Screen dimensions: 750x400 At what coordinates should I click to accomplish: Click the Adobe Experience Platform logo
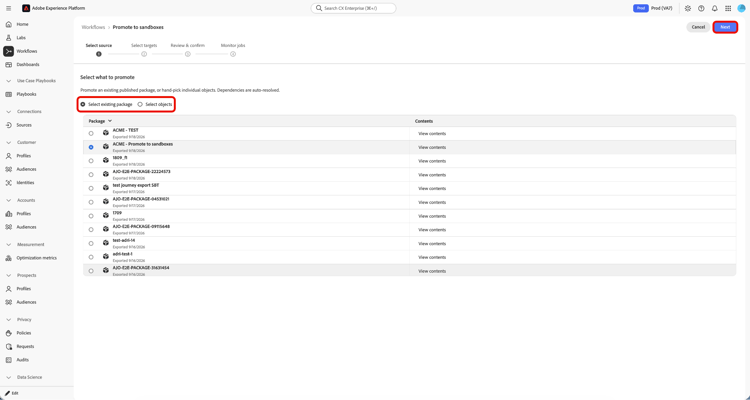coord(26,8)
